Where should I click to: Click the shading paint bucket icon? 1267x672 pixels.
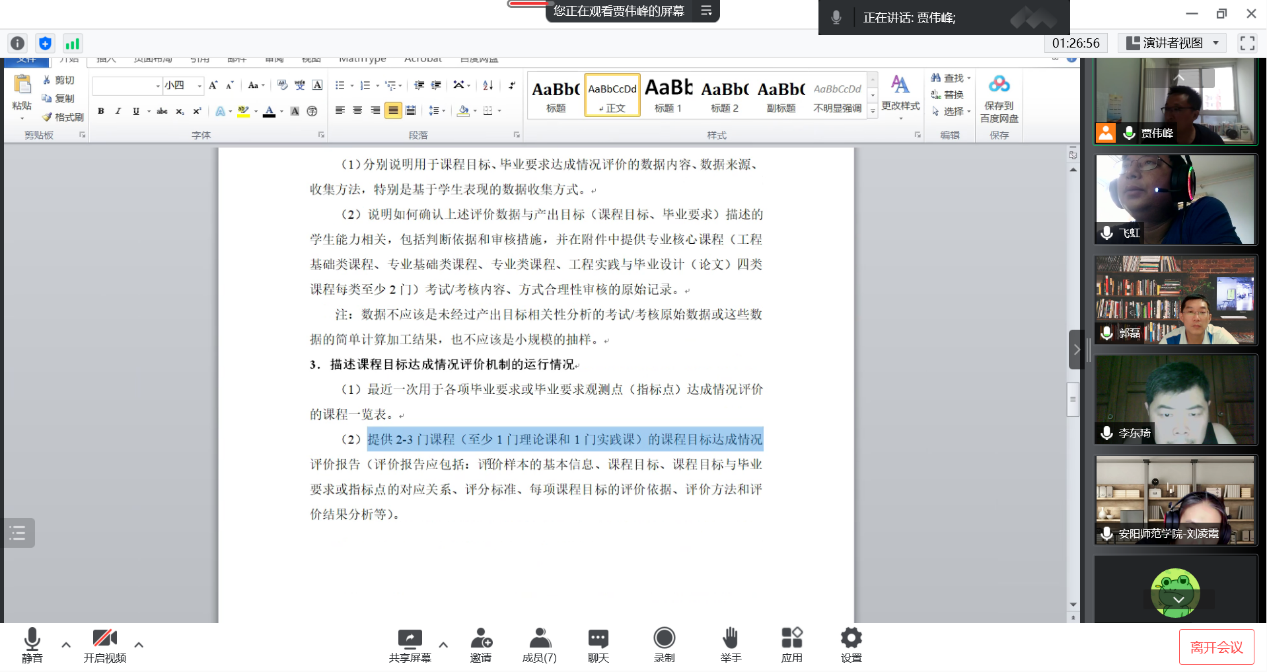tap(461, 111)
